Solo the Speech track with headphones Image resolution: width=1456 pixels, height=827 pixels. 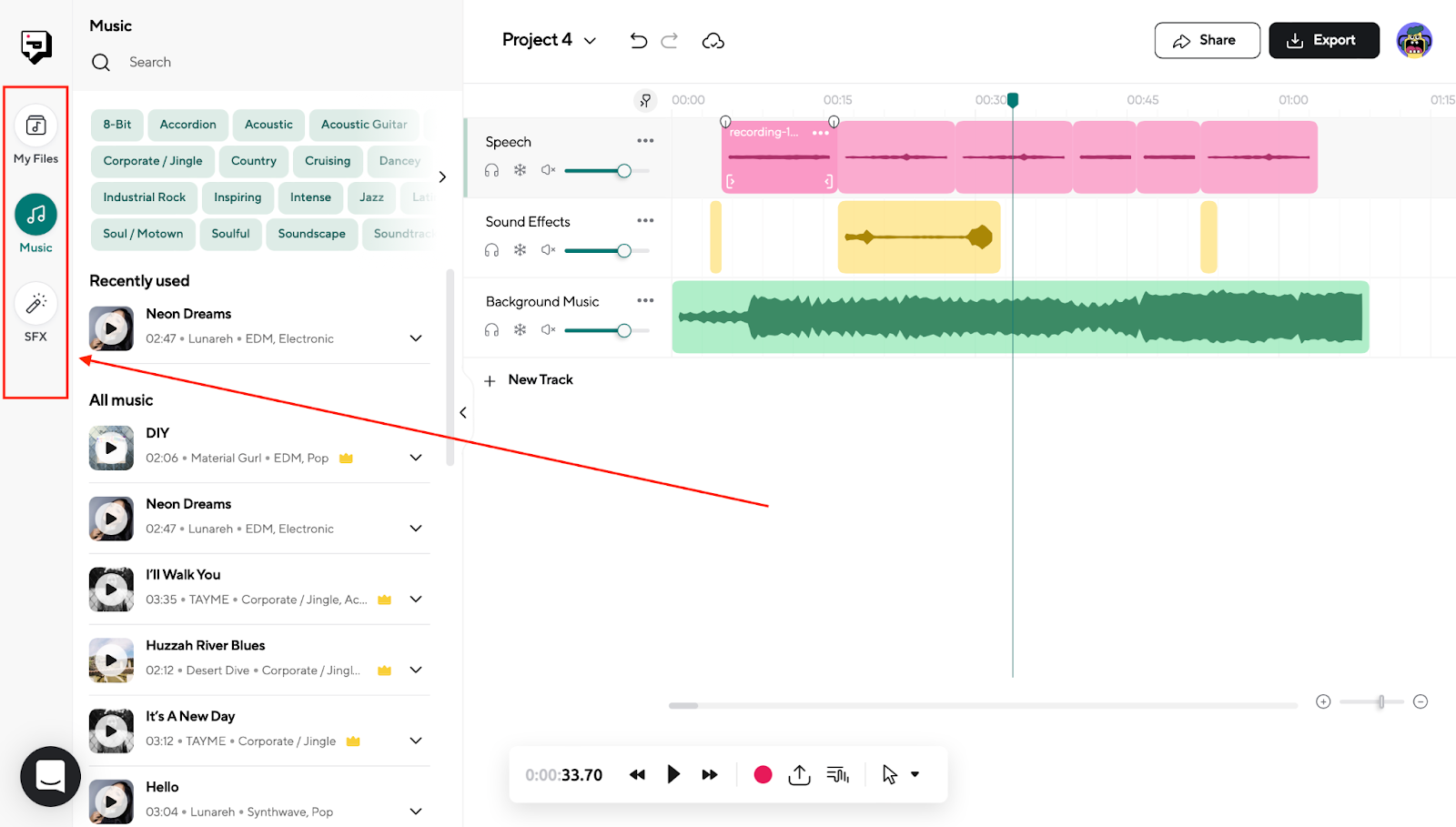tap(491, 170)
